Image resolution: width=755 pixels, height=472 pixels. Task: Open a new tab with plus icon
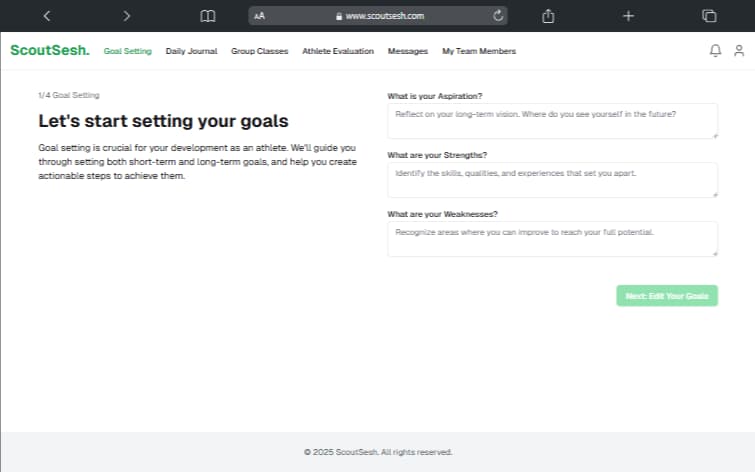(x=628, y=16)
